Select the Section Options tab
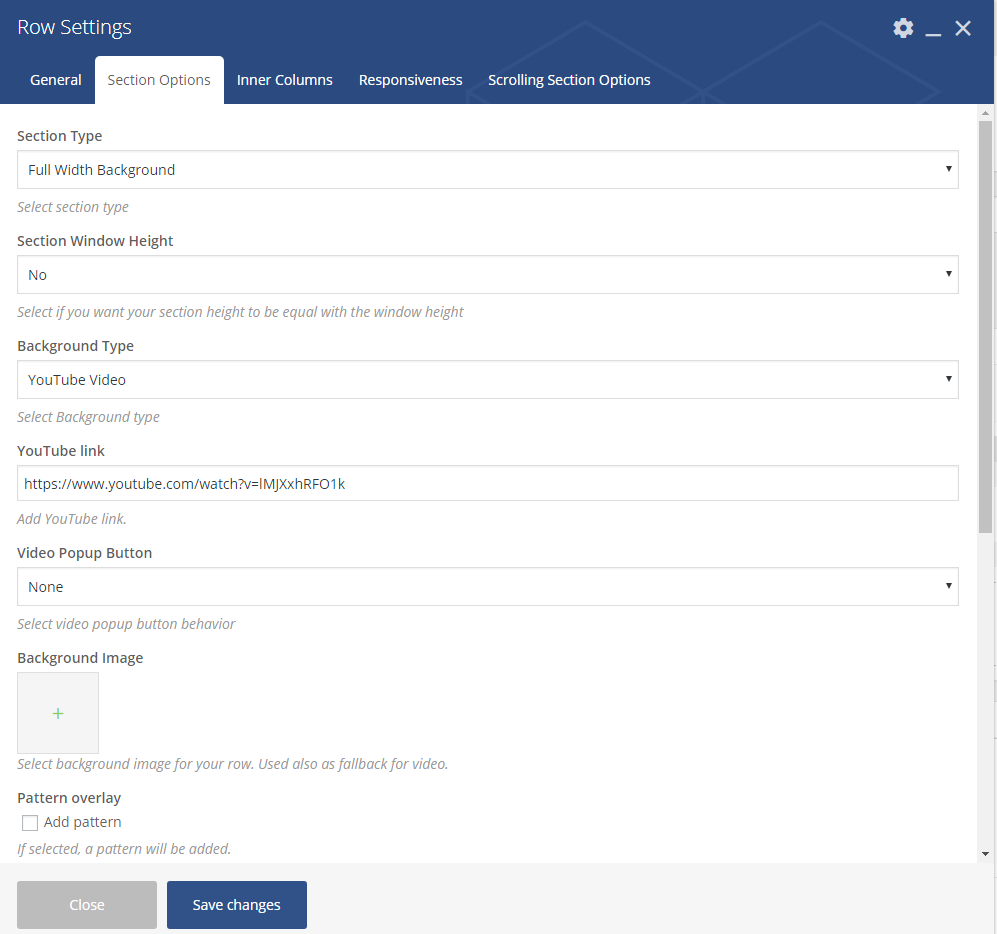Screen dimensions: 997x934 159,80
